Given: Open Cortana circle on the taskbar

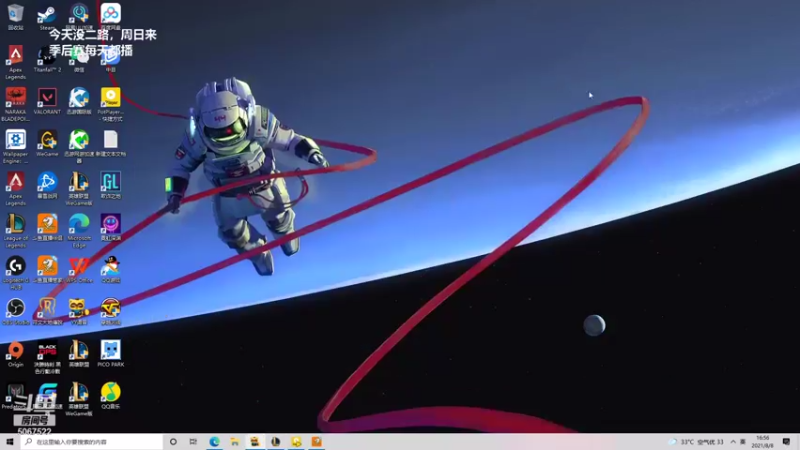Looking at the screenshot, I should pos(173,441).
